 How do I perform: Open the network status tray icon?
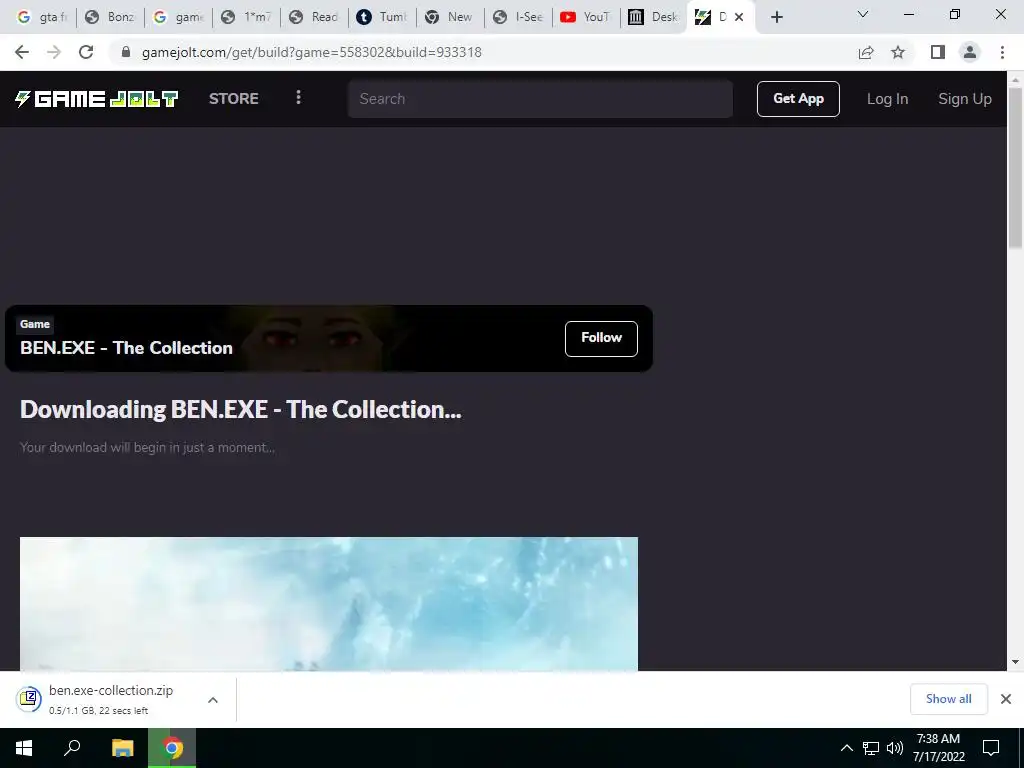coord(871,748)
